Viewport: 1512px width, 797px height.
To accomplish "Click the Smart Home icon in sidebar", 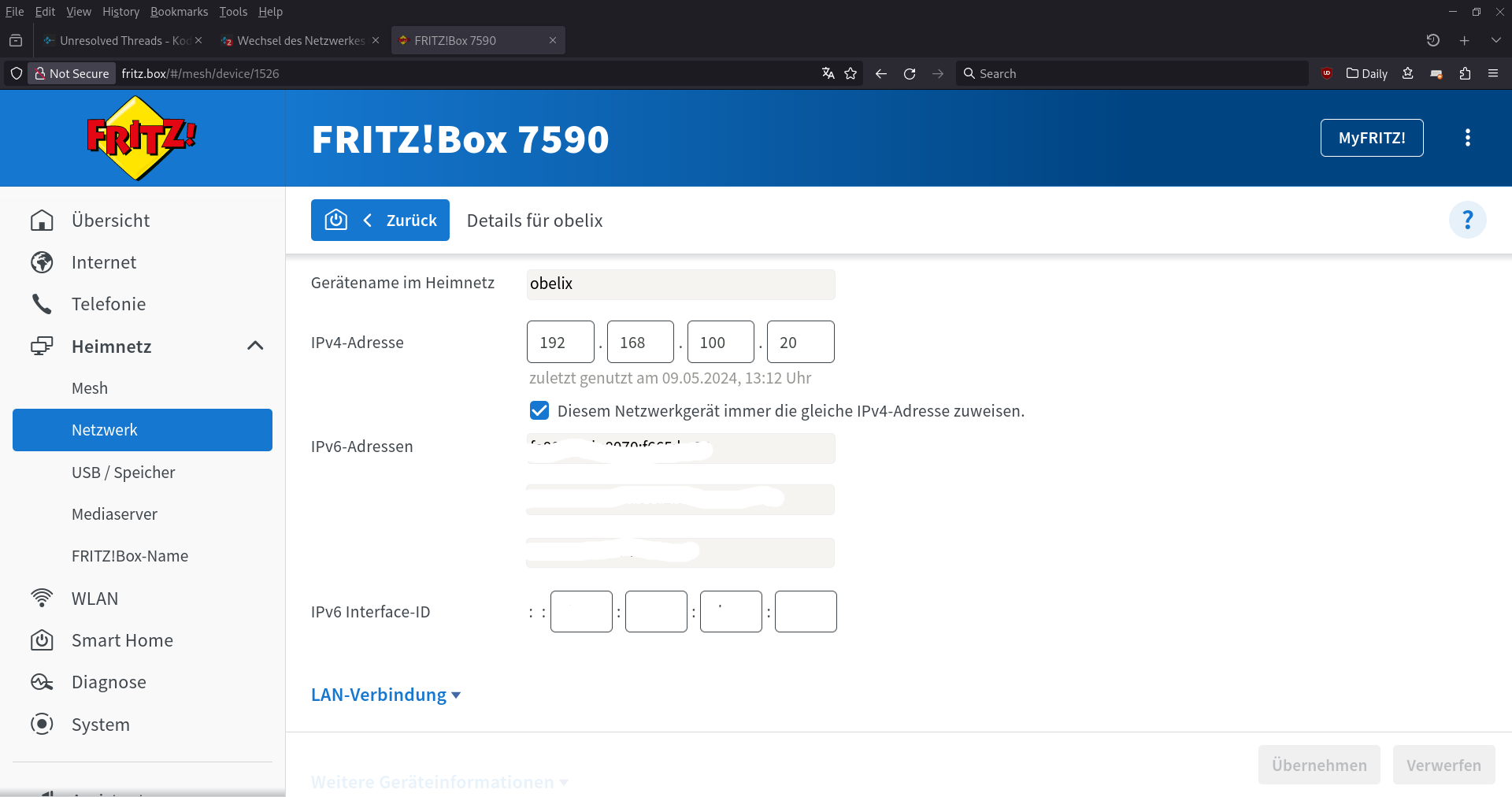I will [42, 640].
